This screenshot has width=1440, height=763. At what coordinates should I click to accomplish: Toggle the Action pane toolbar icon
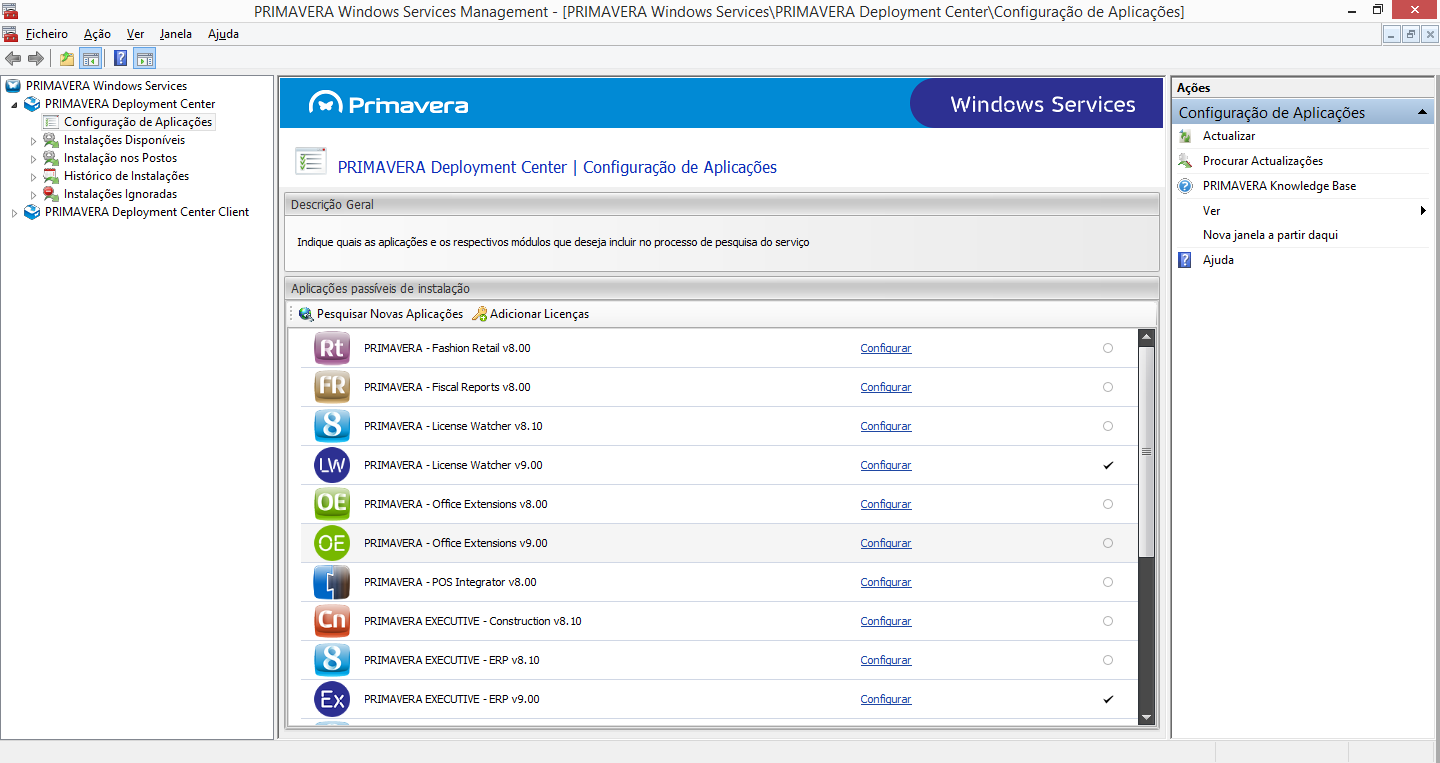point(144,58)
